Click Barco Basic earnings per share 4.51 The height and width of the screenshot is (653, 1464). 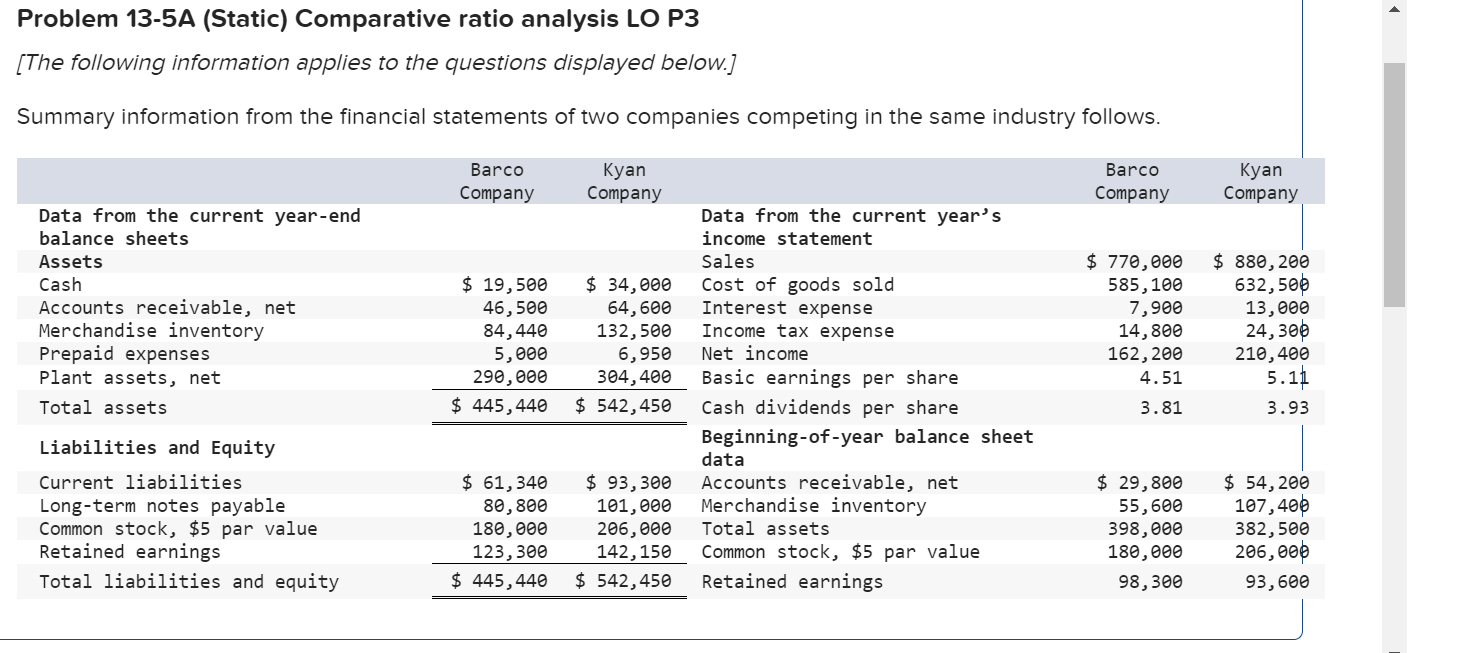[x=1161, y=378]
